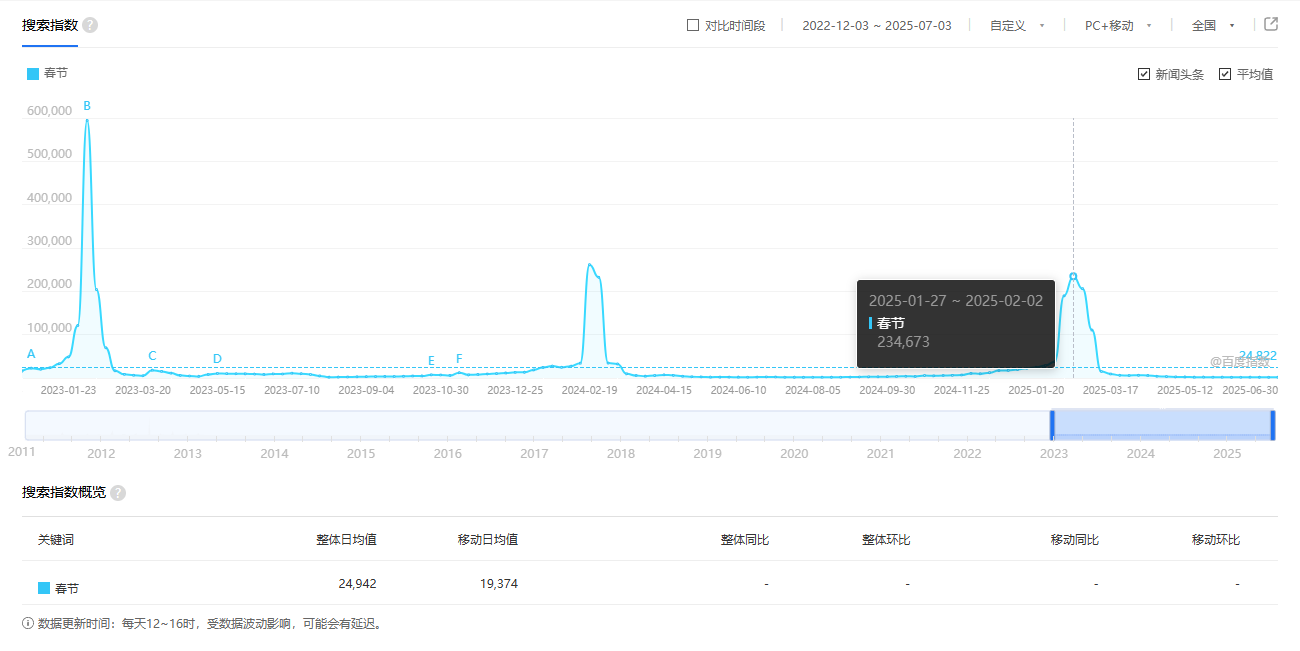
Task: Click the info icon before 数据更新时间
Action: (x=28, y=624)
